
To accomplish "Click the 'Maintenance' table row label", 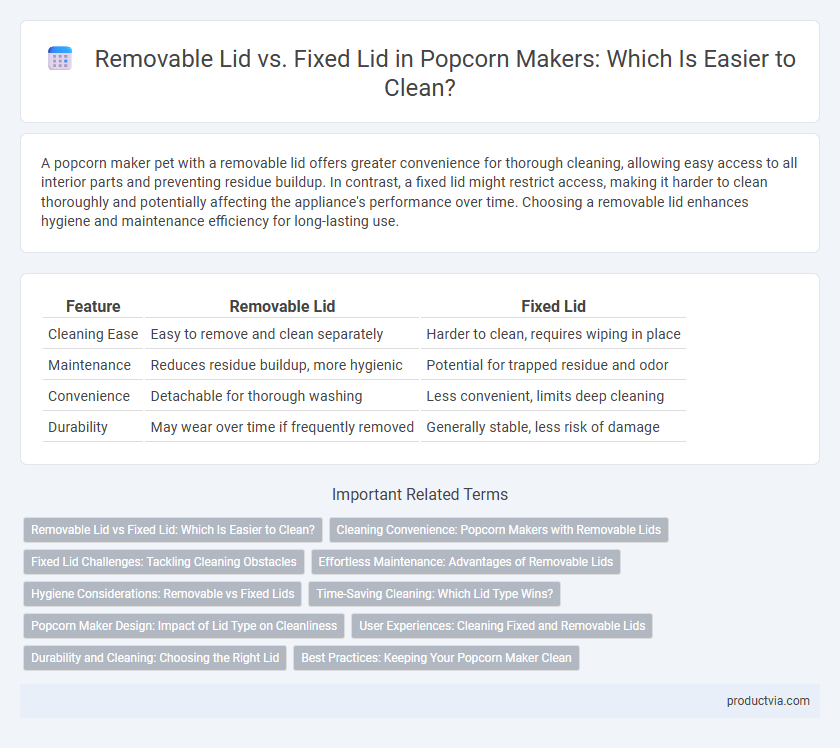I will pos(89,365).
